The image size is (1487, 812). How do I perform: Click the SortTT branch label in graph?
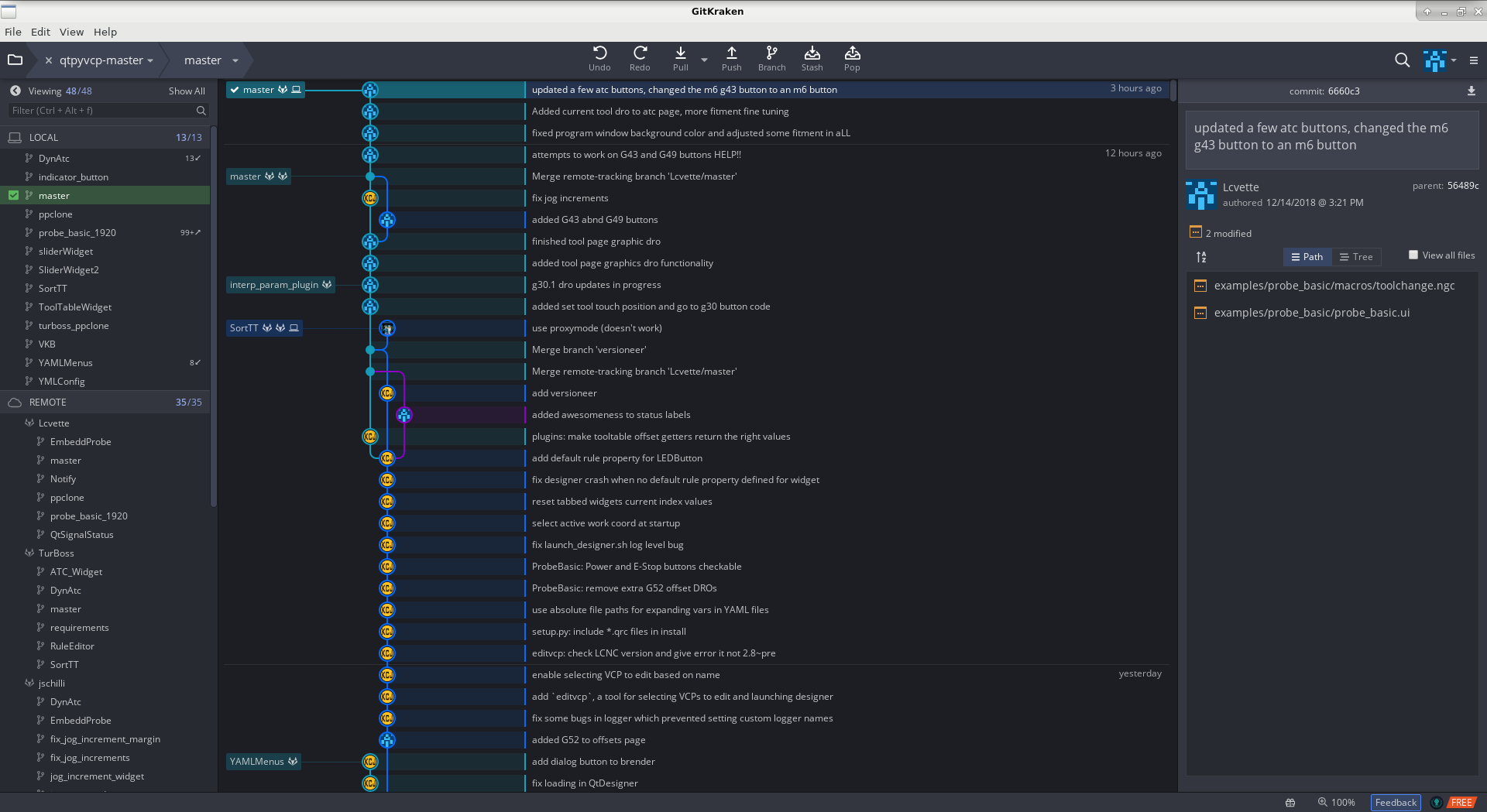(264, 328)
